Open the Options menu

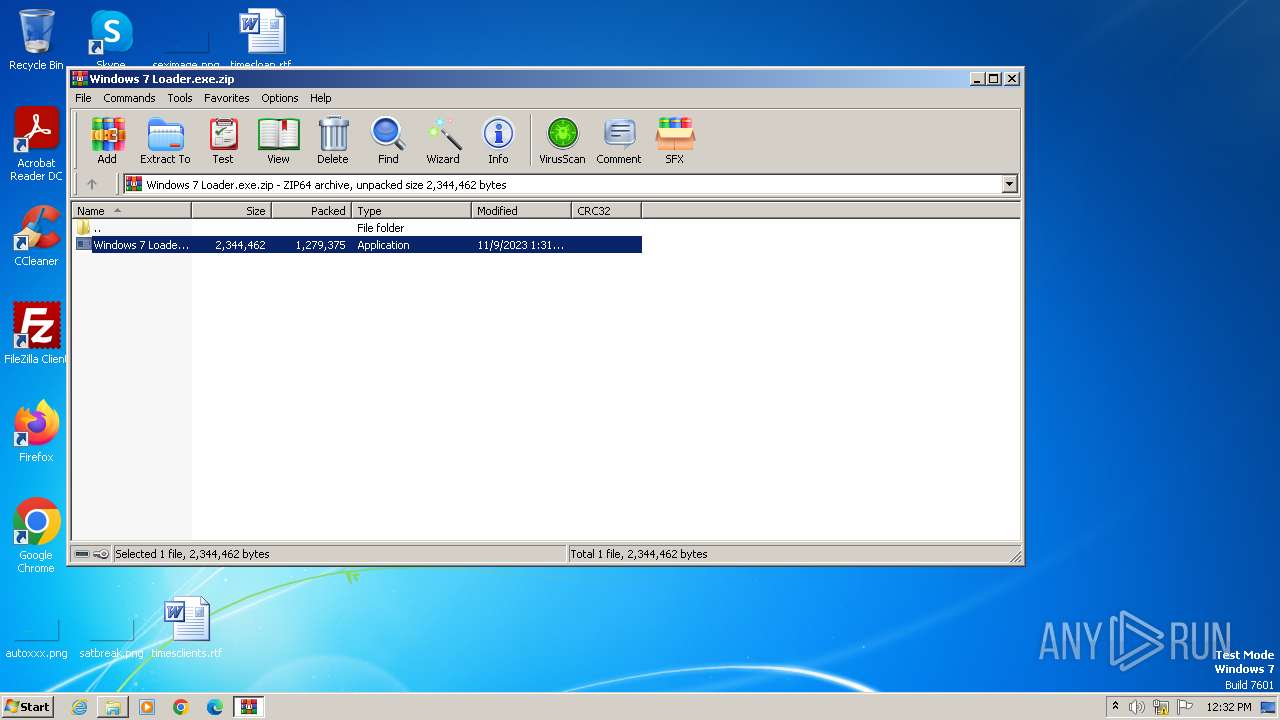280,98
